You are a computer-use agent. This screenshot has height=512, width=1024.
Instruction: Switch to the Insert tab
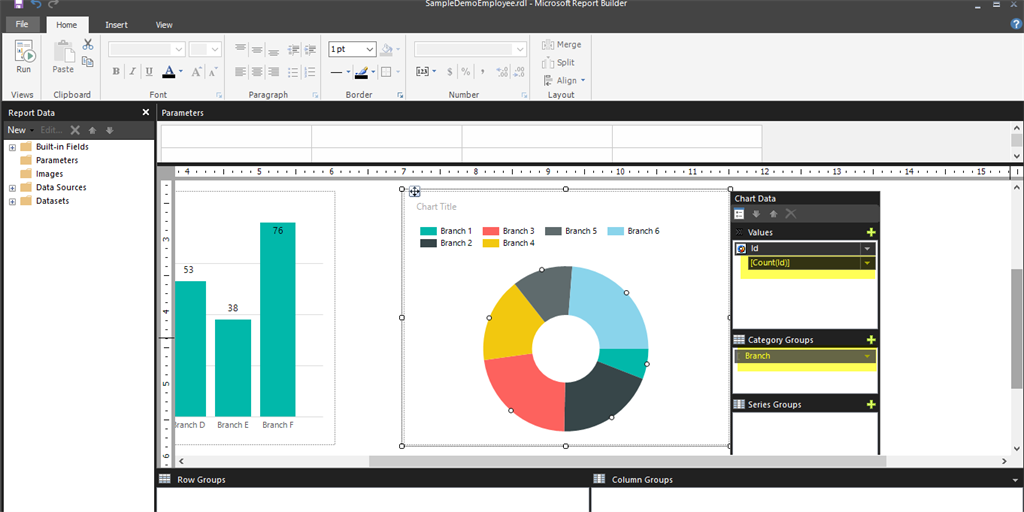point(116,25)
